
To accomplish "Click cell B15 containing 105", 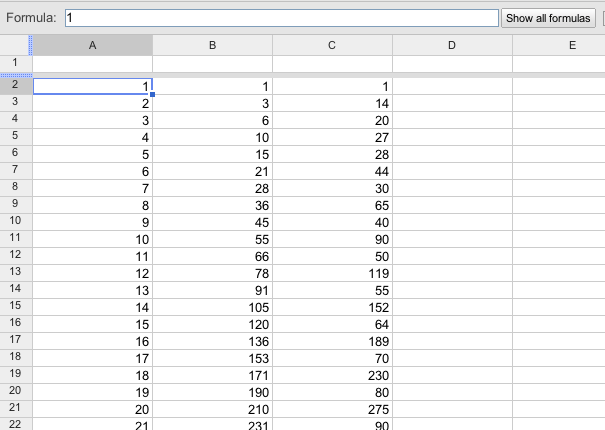I will (x=213, y=307).
